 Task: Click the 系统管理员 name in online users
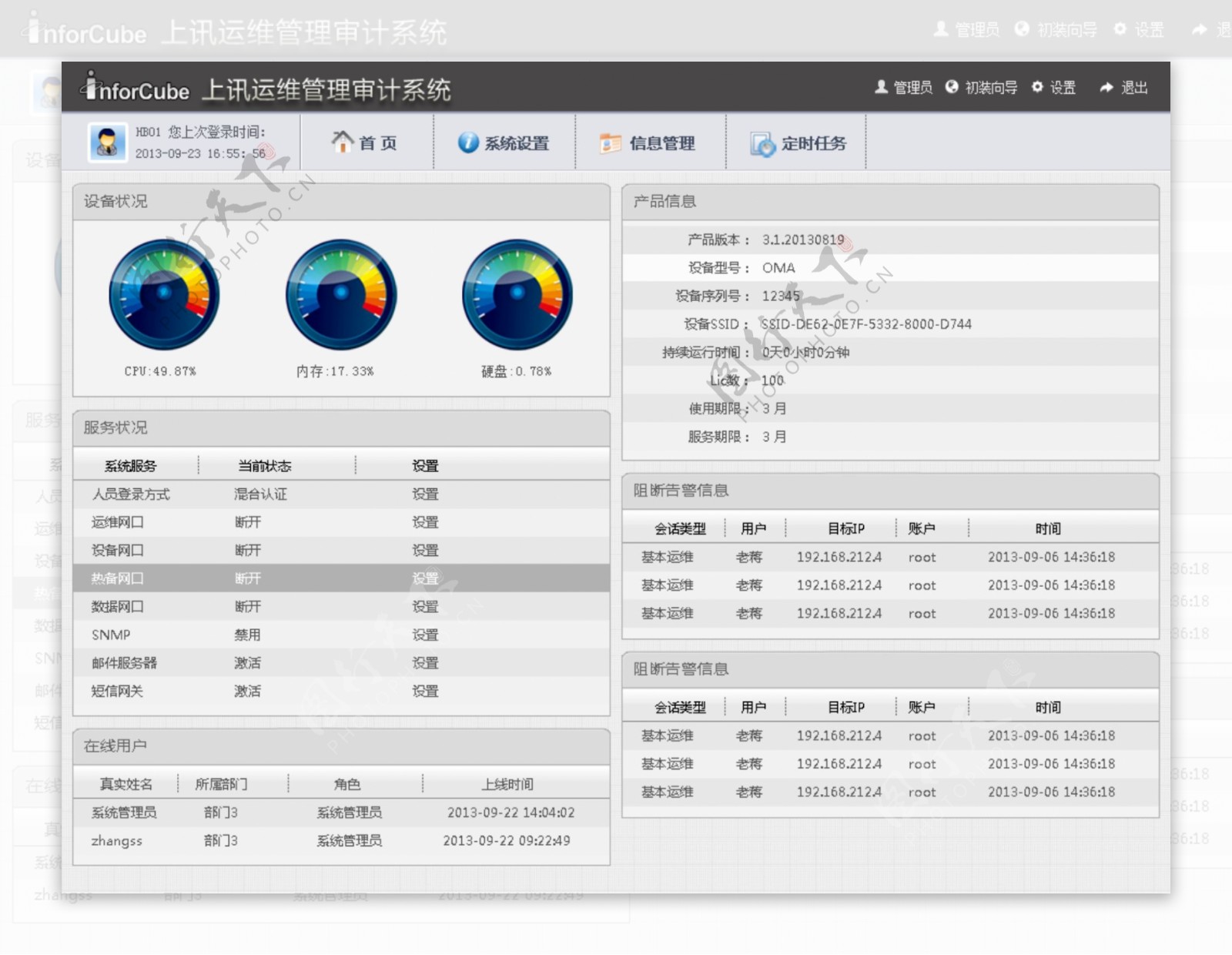click(x=124, y=813)
